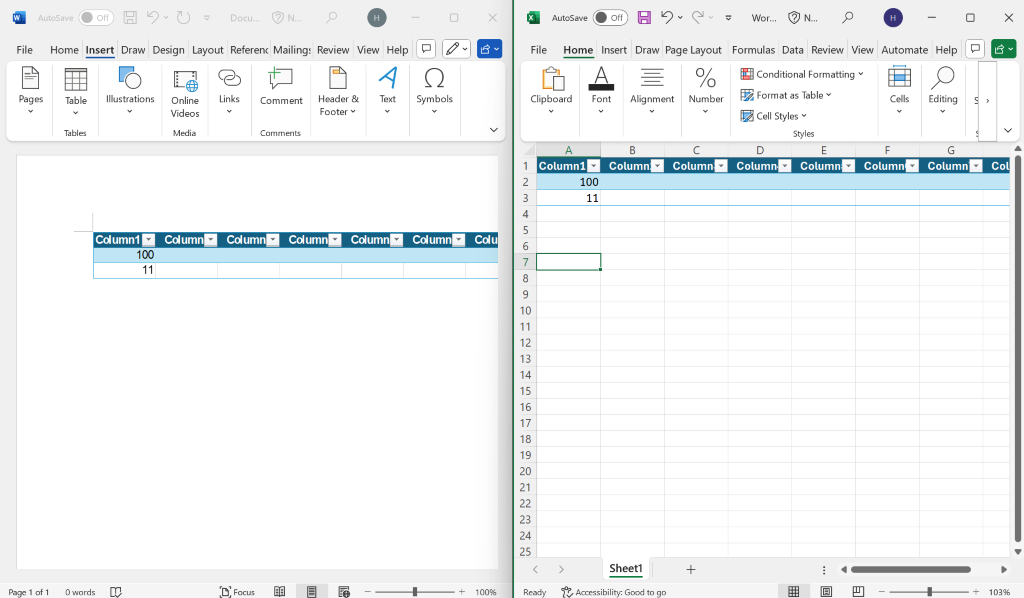Open Cells group in Excel

(x=899, y=91)
